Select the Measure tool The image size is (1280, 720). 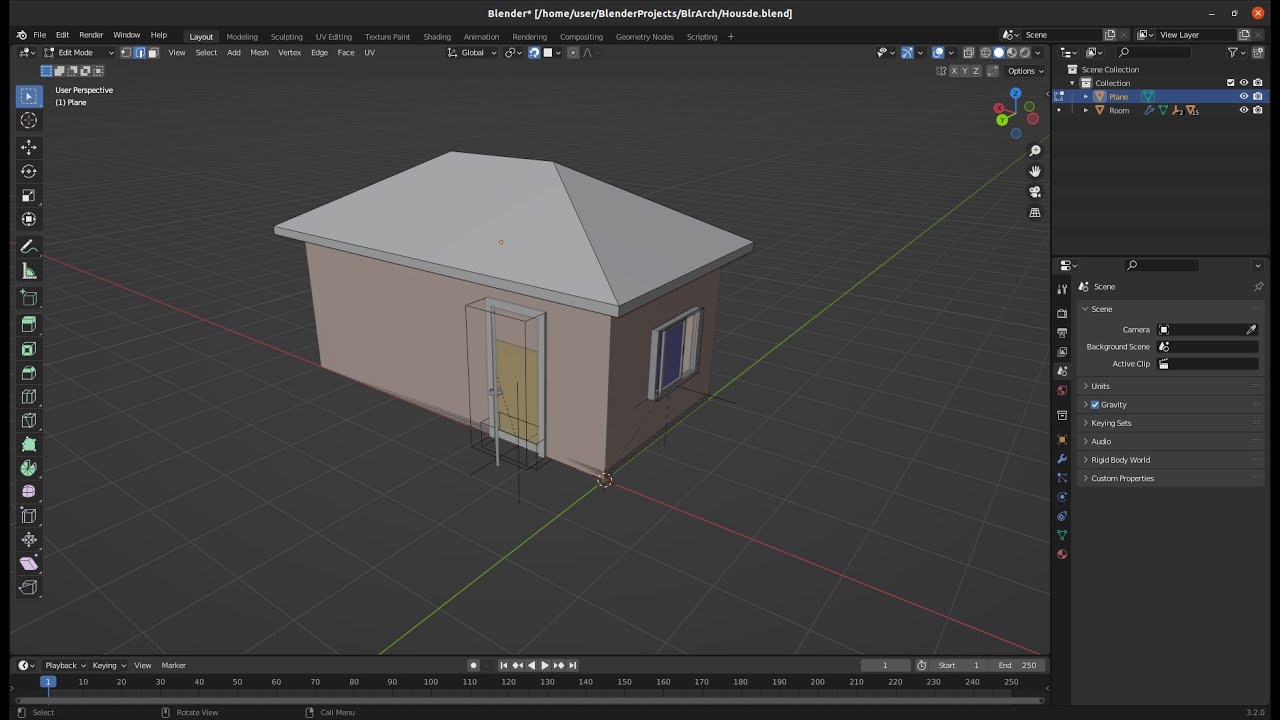point(29,271)
